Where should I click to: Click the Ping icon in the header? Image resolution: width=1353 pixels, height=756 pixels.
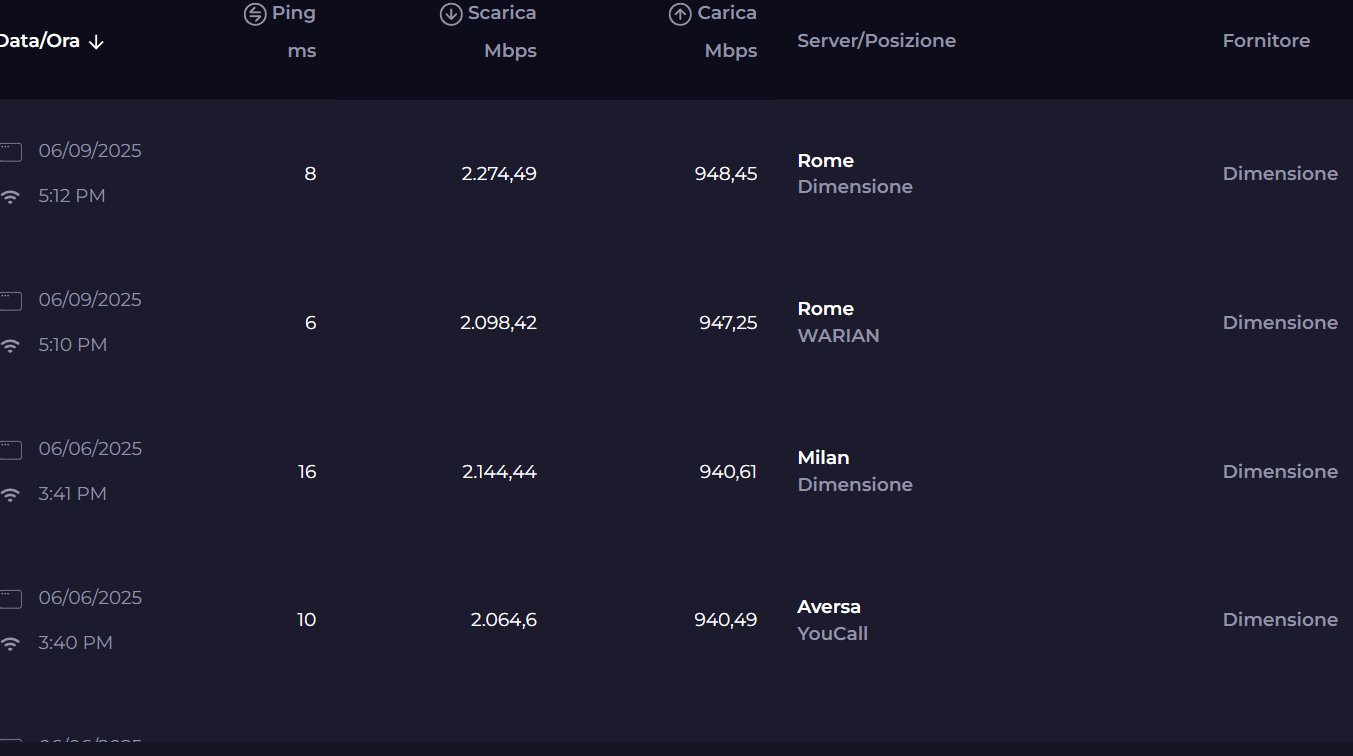[255, 14]
